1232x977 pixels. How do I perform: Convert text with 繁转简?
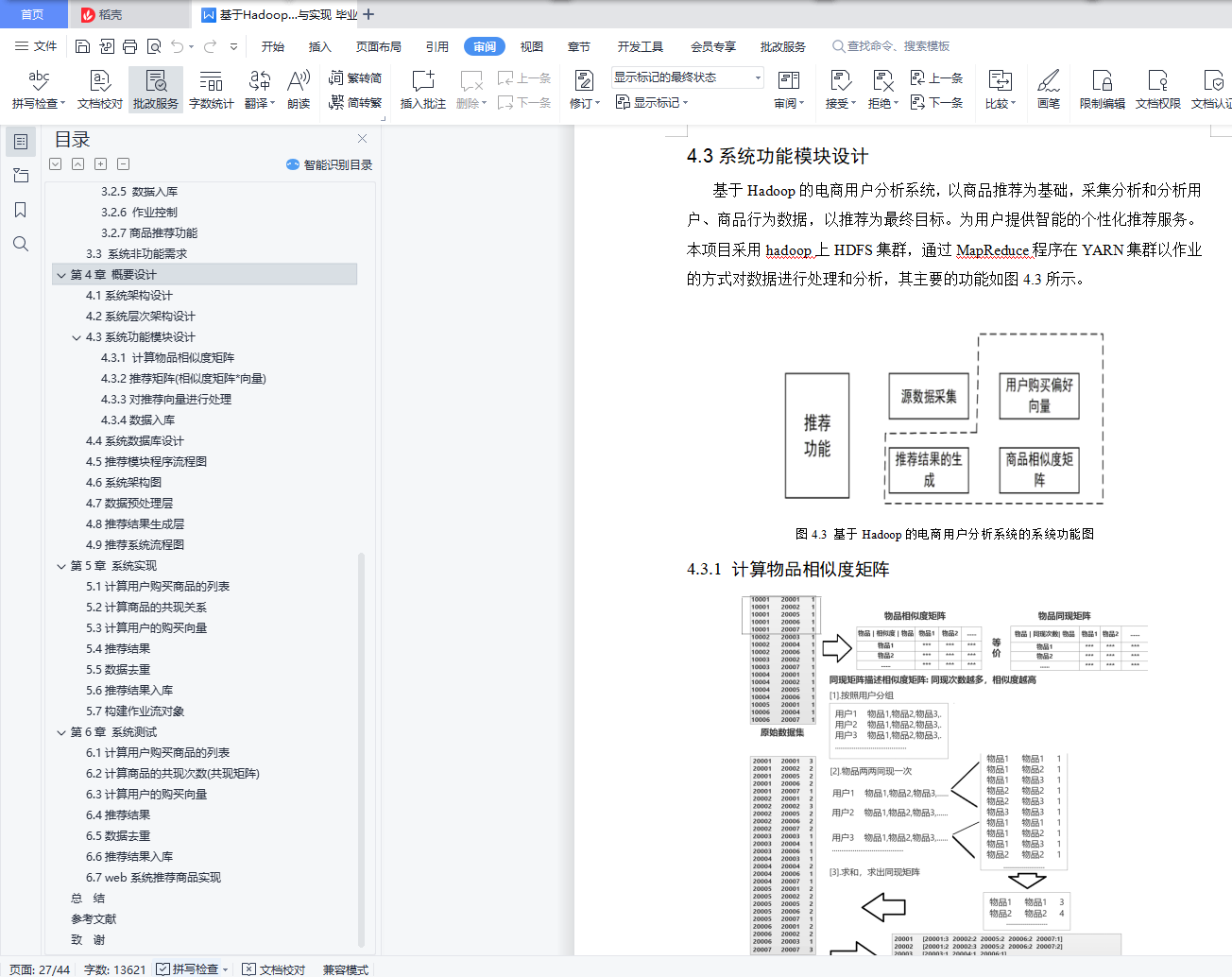coord(355,78)
